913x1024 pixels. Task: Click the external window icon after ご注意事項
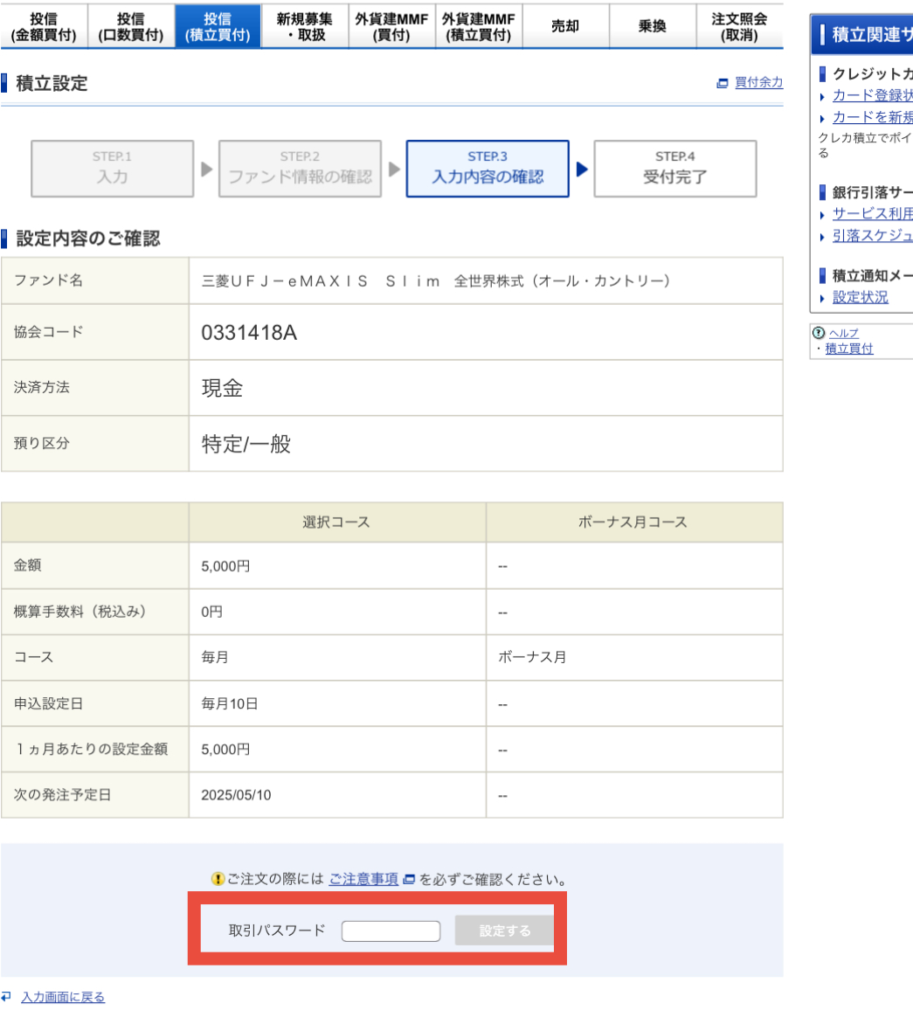tap(409, 879)
